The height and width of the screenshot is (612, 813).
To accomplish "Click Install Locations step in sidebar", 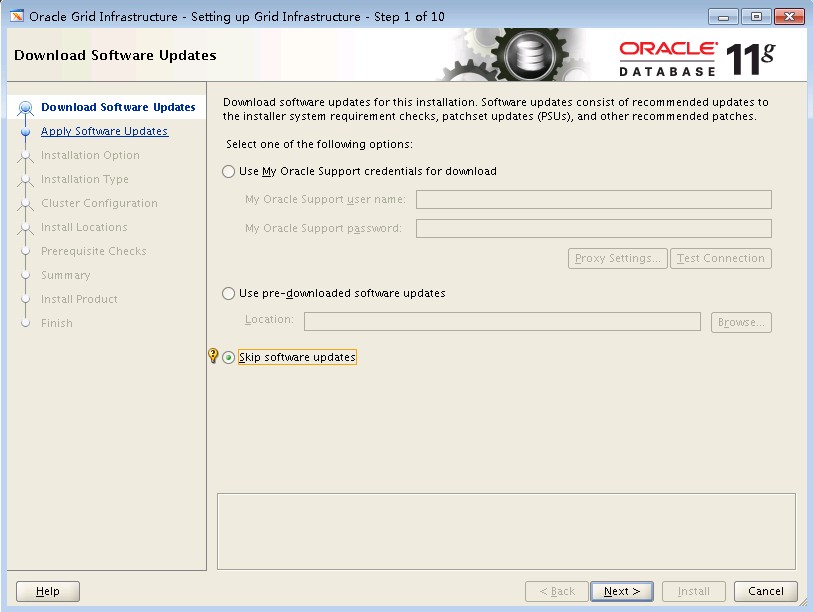I will [x=84, y=227].
